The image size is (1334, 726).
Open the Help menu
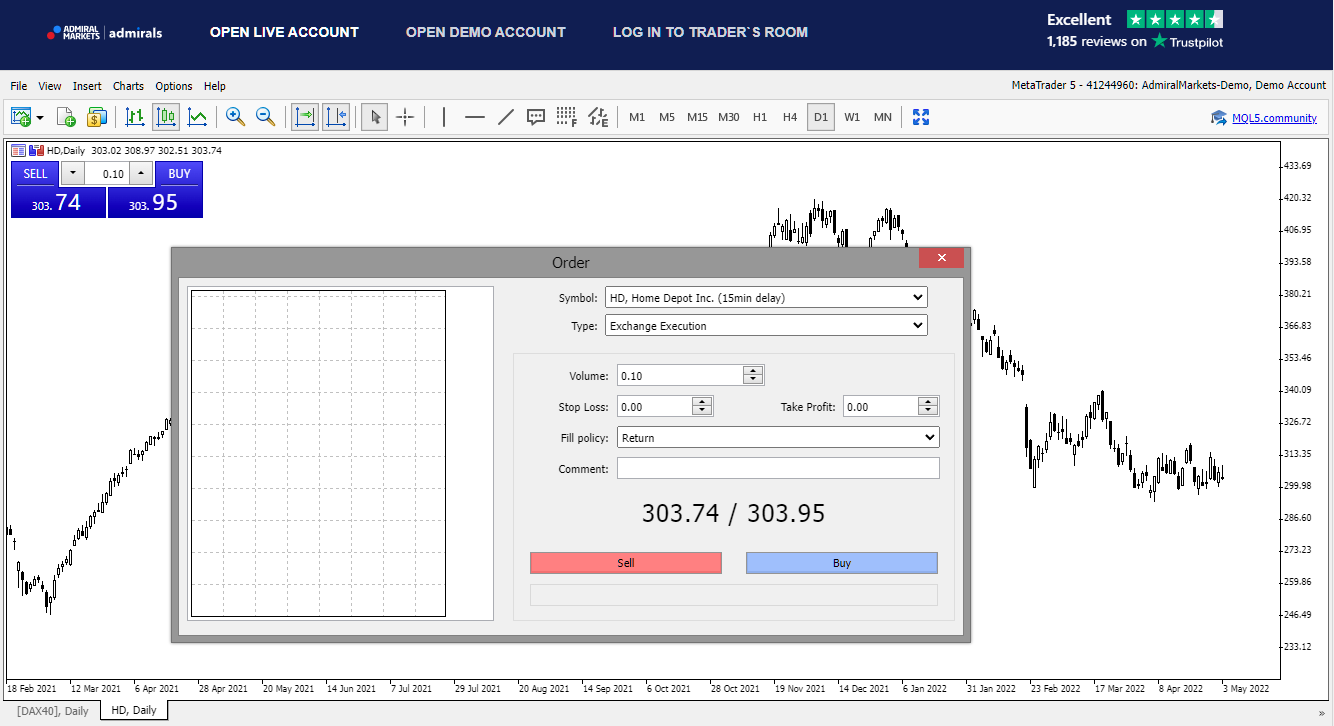pyautogui.click(x=215, y=86)
